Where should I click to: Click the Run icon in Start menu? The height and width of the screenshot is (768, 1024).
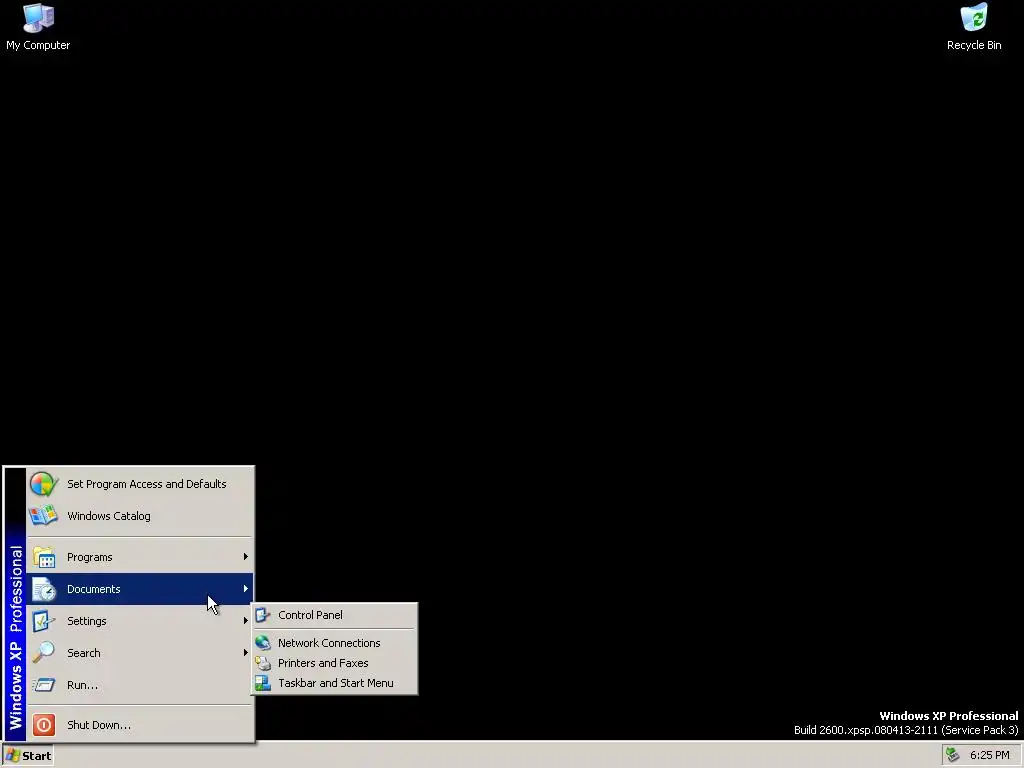point(44,685)
